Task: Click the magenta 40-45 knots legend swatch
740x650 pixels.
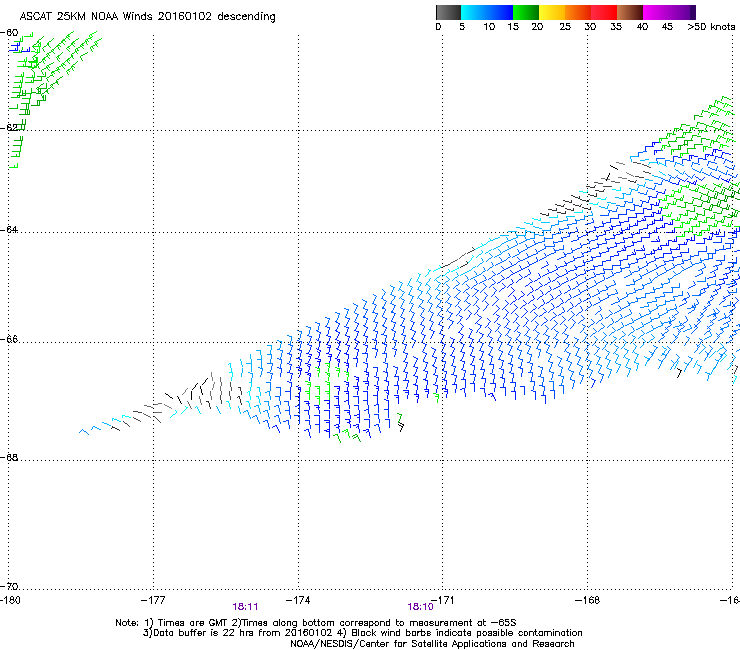Action: coord(656,12)
